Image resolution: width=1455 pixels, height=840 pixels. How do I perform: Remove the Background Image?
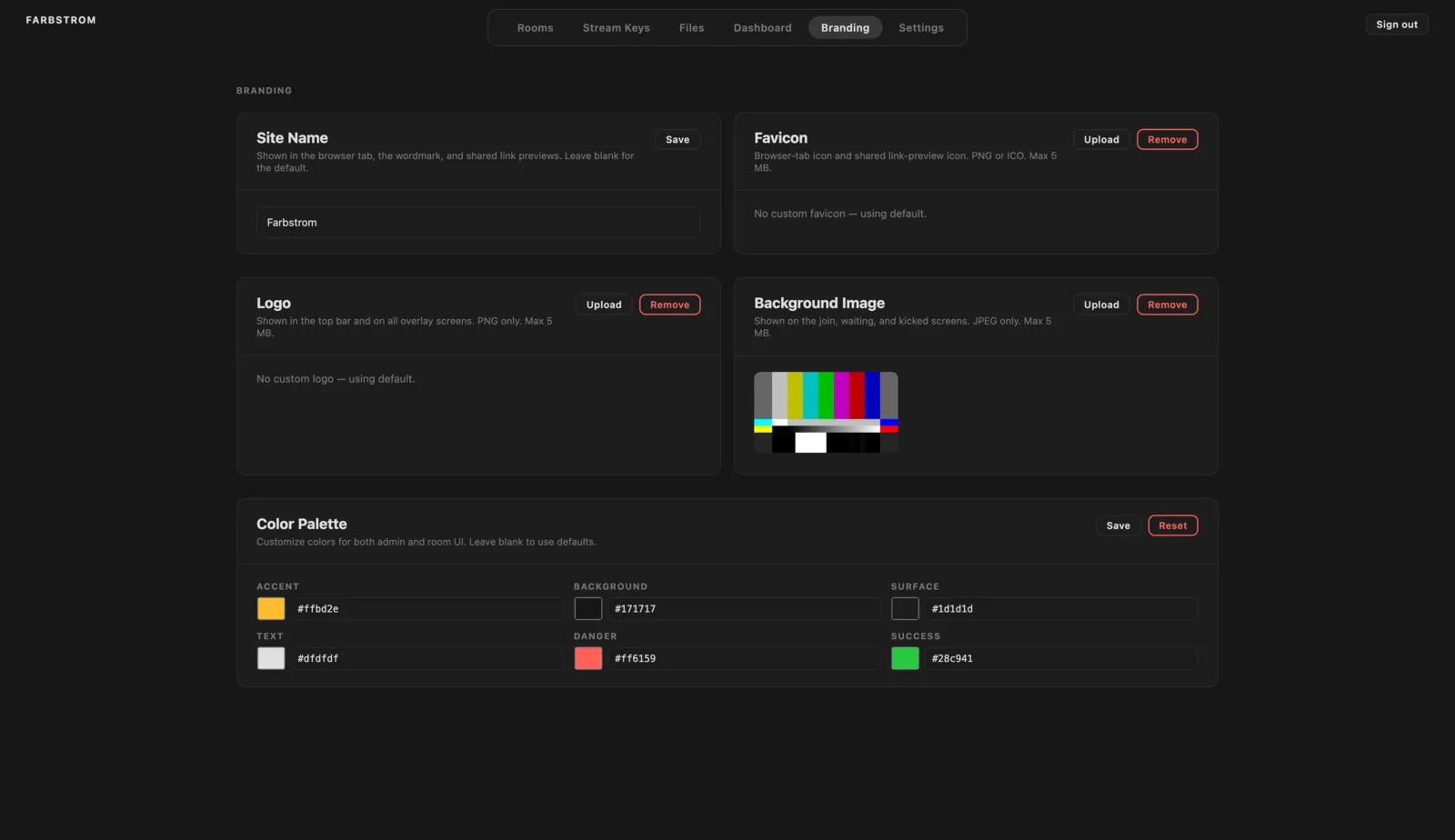tap(1167, 305)
